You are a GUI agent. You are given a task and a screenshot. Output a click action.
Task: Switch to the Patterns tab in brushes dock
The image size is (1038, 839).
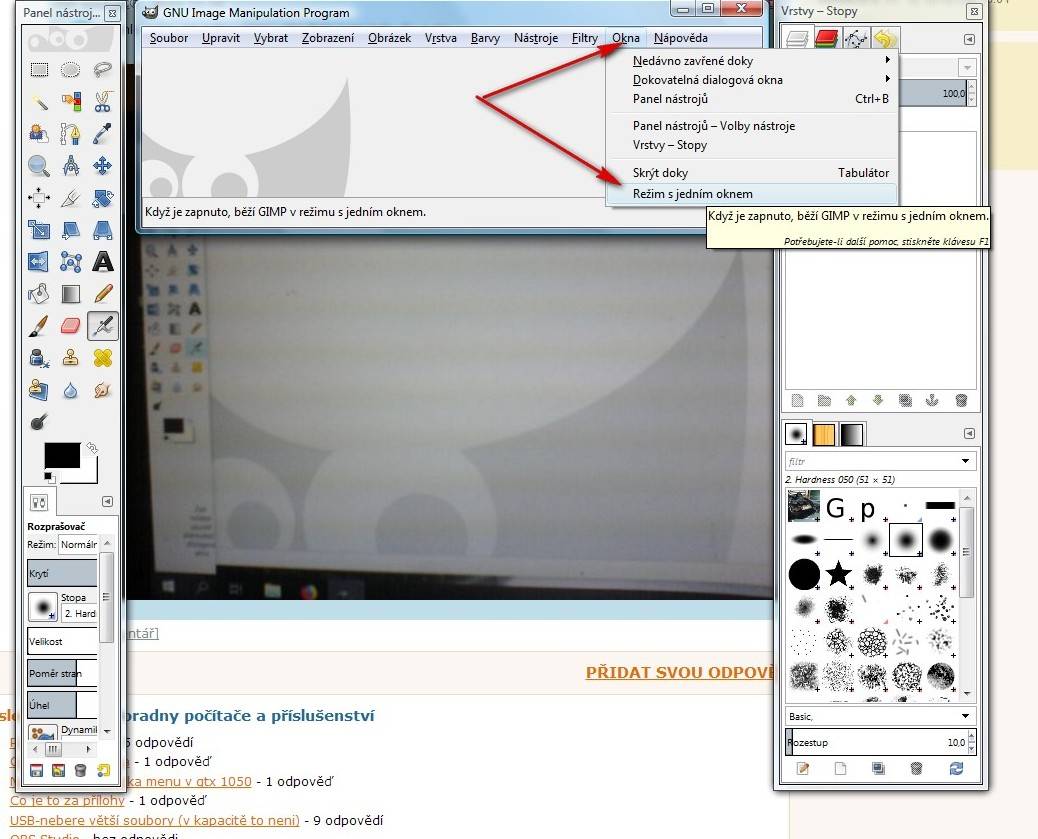[824, 434]
